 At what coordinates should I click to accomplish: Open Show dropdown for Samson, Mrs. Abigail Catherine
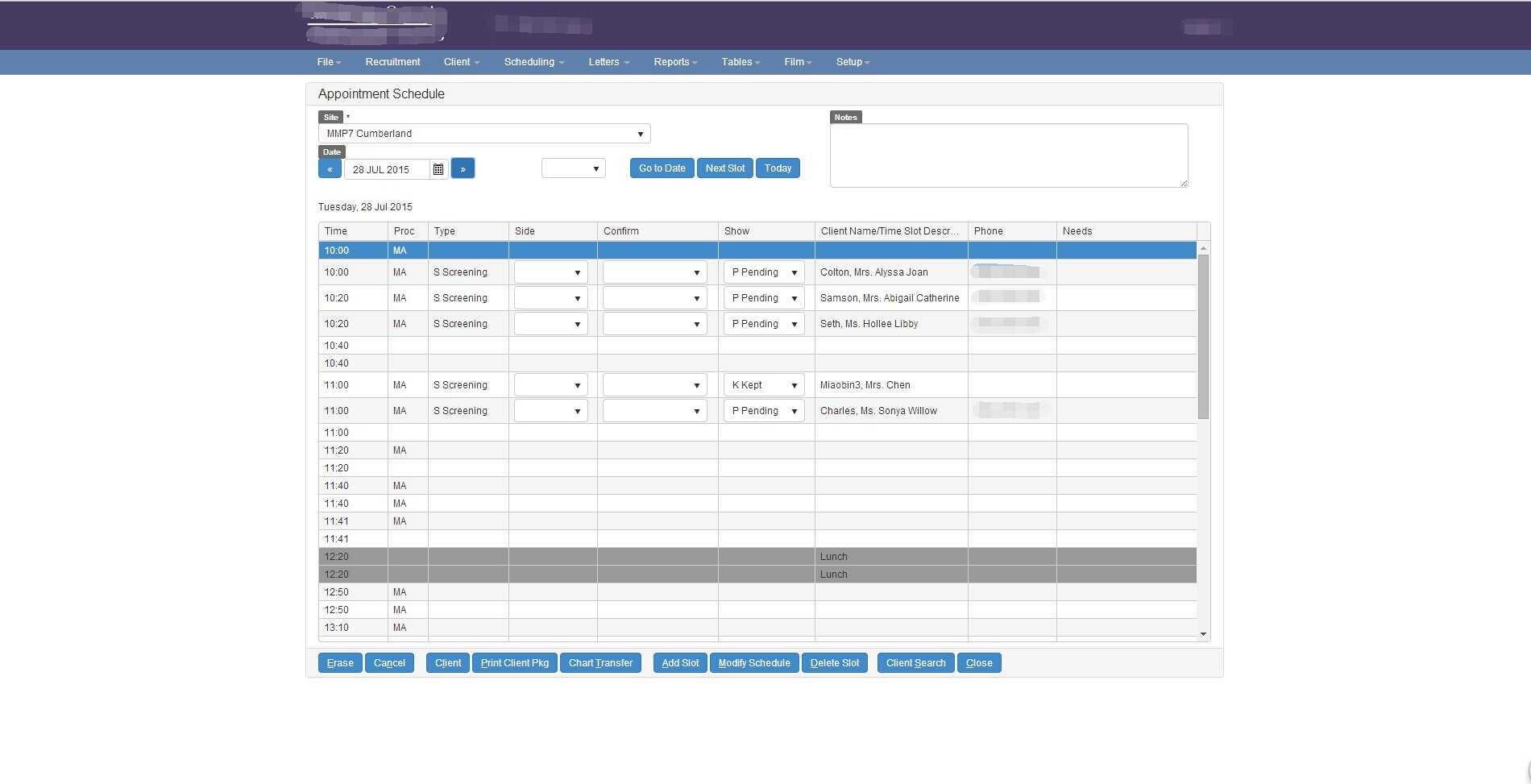764,298
